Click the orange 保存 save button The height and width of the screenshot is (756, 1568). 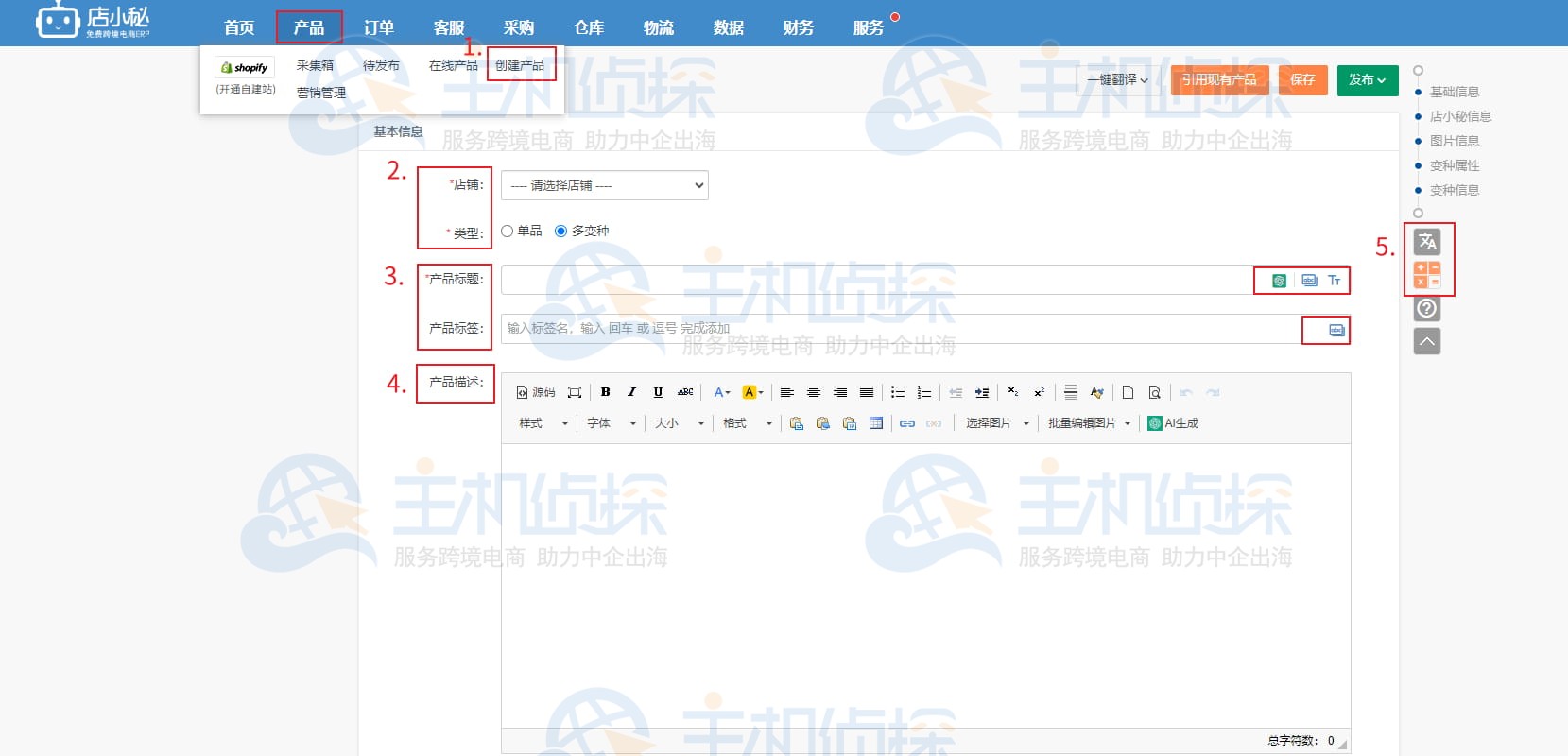[1302, 80]
